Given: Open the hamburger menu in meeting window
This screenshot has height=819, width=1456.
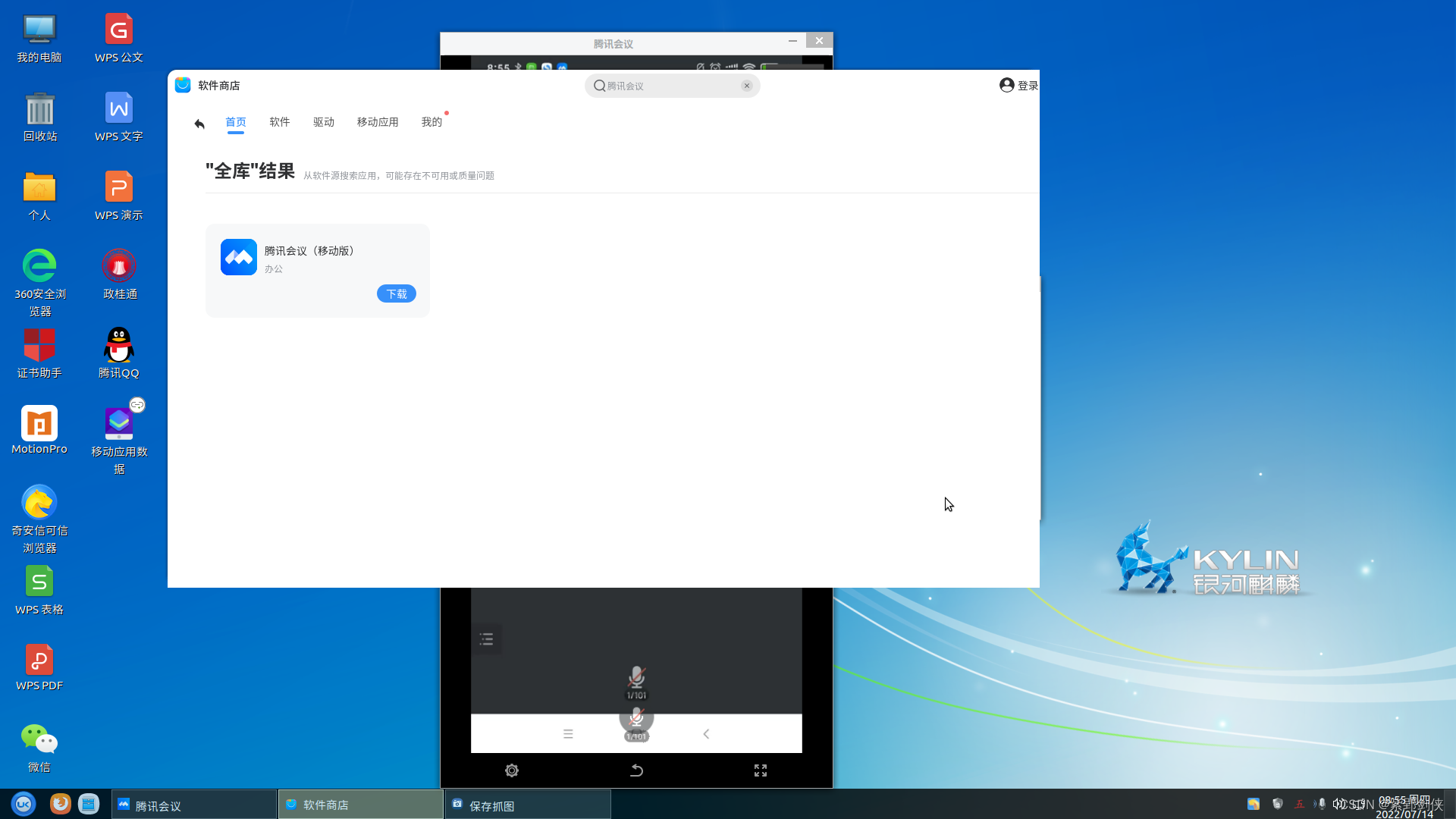Looking at the screenshot, I should pos(568,734).
